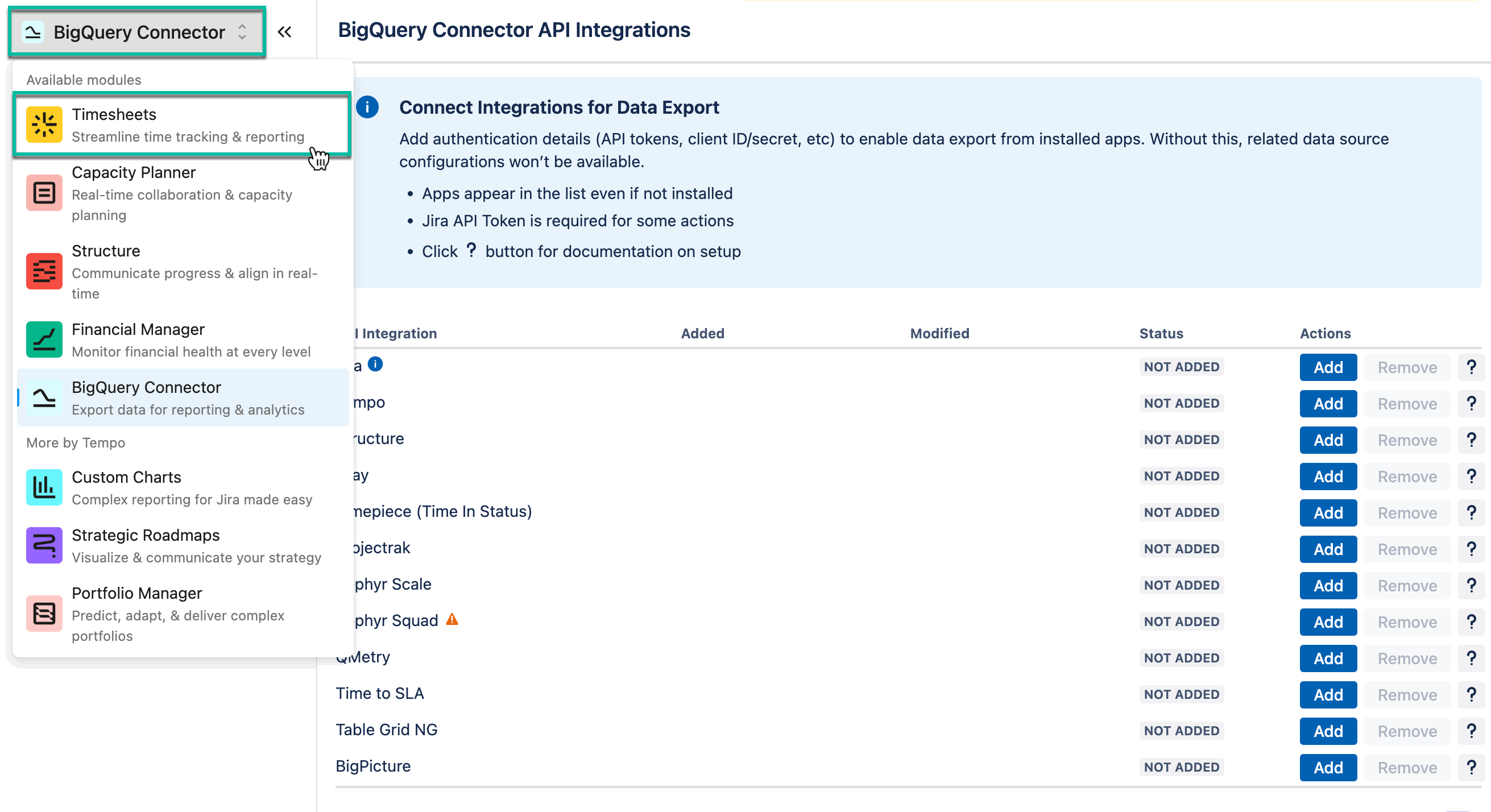Collapse the sidebar with the double chevron

click(x=285, y=32)
